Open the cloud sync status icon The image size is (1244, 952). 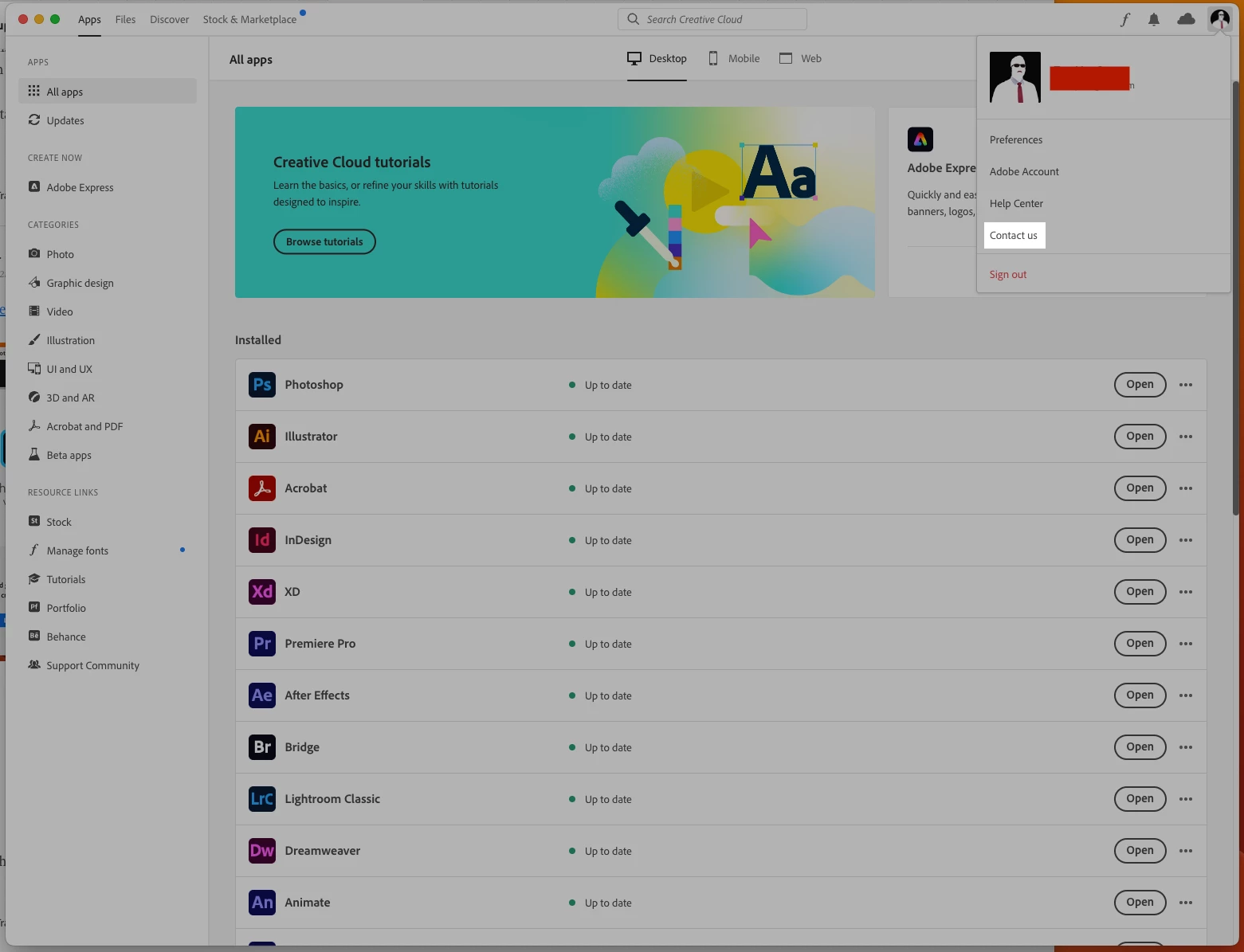1186,19
